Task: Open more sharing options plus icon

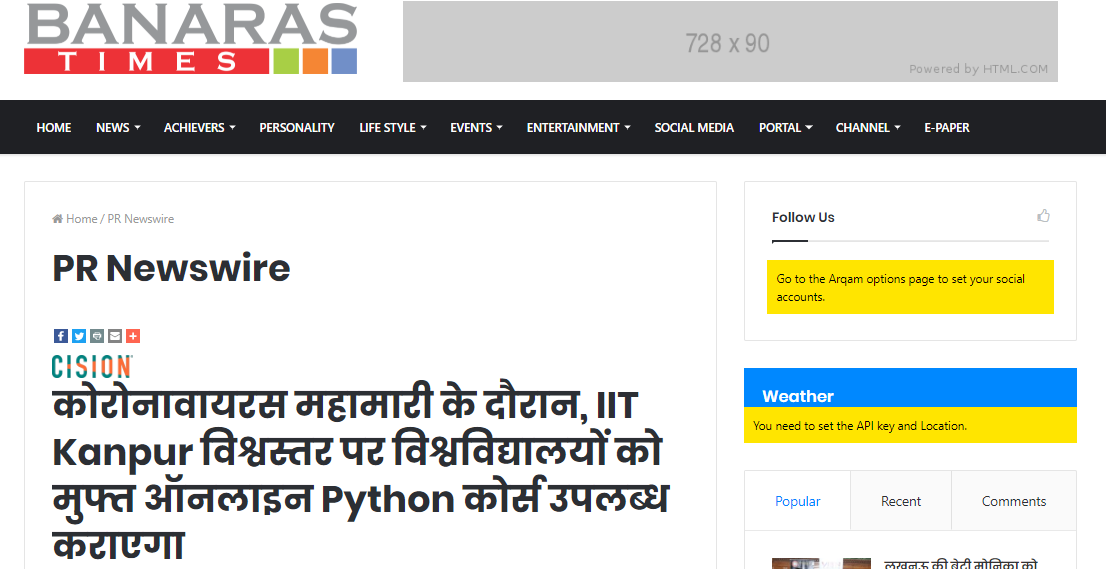Action: coord(133,336)
